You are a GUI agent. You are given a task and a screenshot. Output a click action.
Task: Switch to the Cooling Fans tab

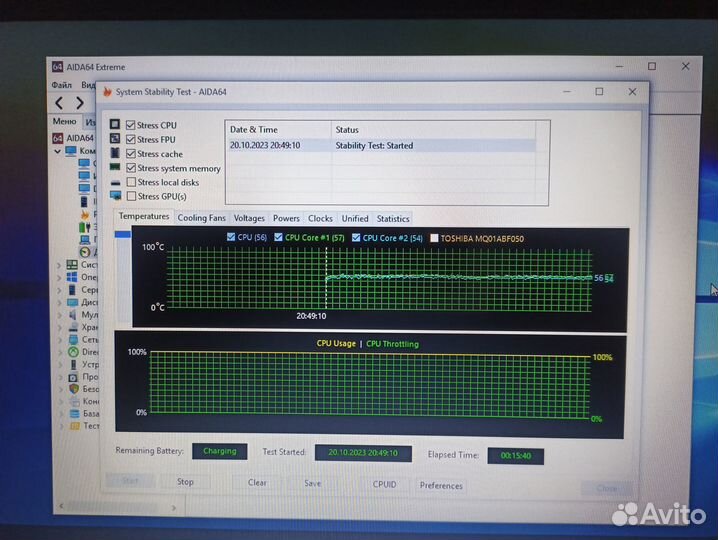[202, 218]
